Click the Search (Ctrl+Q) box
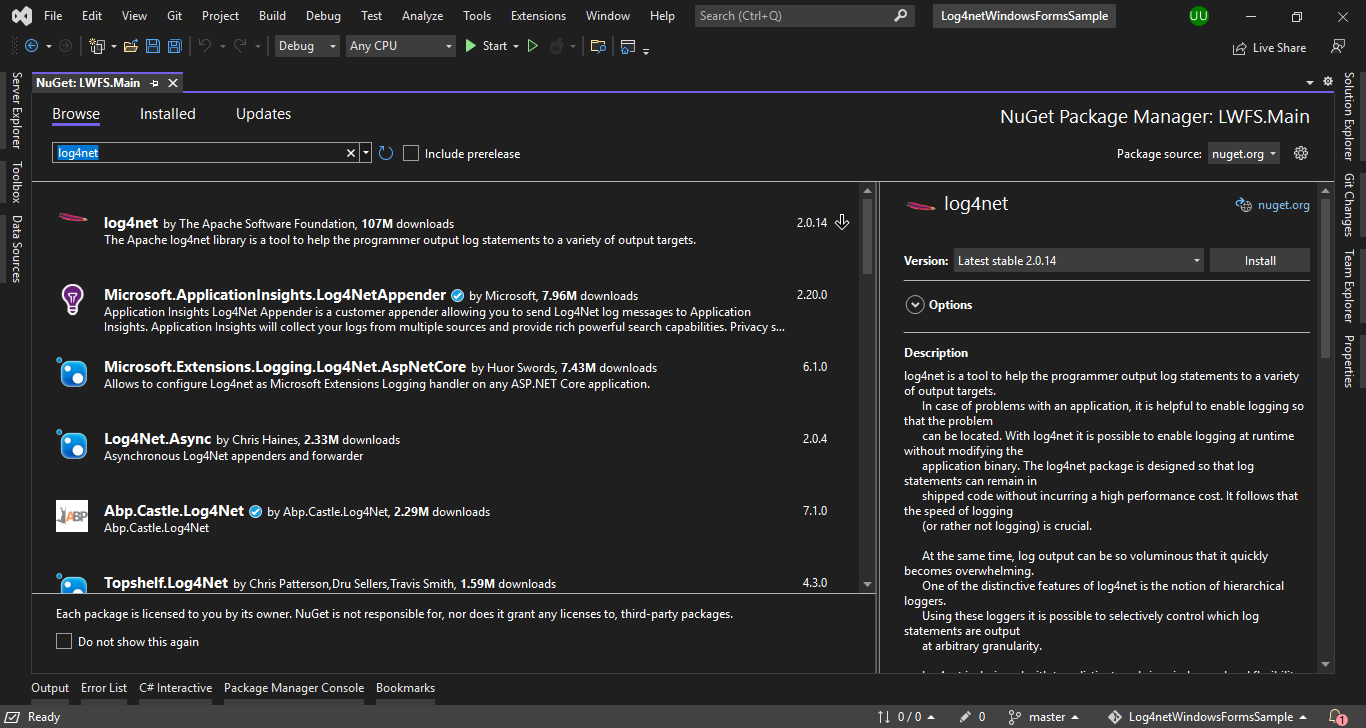1366x728 pixels. coord(805,16)
